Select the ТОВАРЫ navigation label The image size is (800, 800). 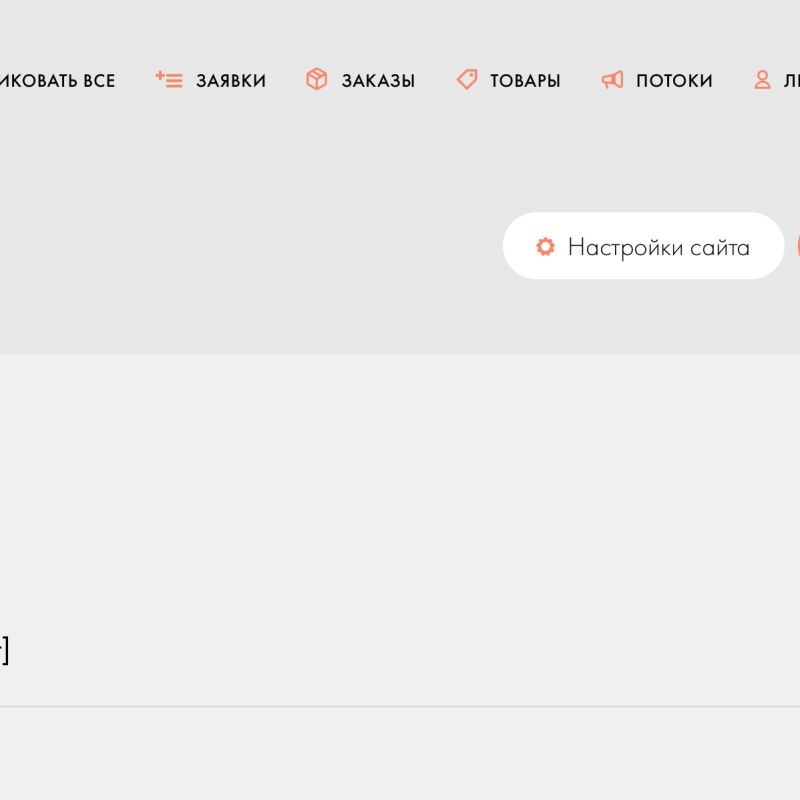pos(525,81)
